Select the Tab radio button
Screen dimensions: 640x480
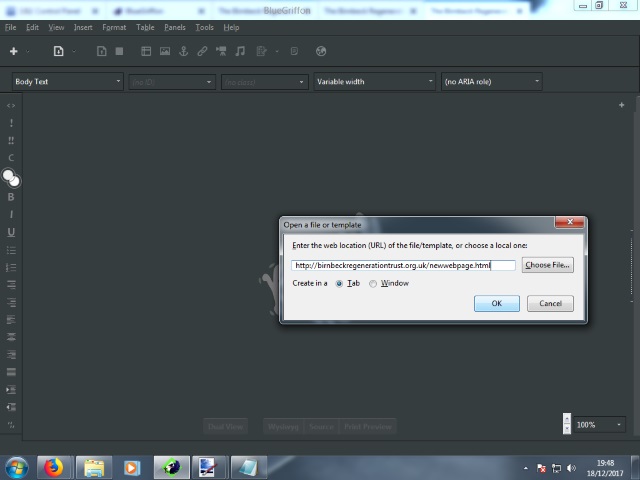[x=340, y=284]
